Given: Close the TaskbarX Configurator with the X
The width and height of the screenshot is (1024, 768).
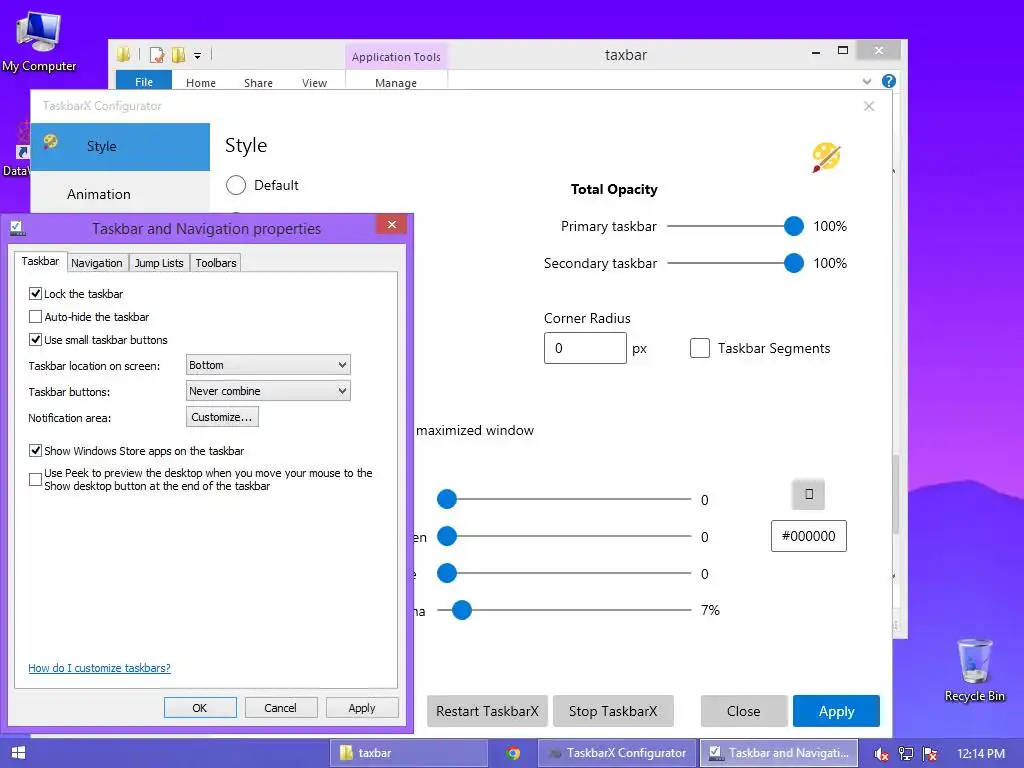Looking at the screenshot, I should [x=869, y=106].
